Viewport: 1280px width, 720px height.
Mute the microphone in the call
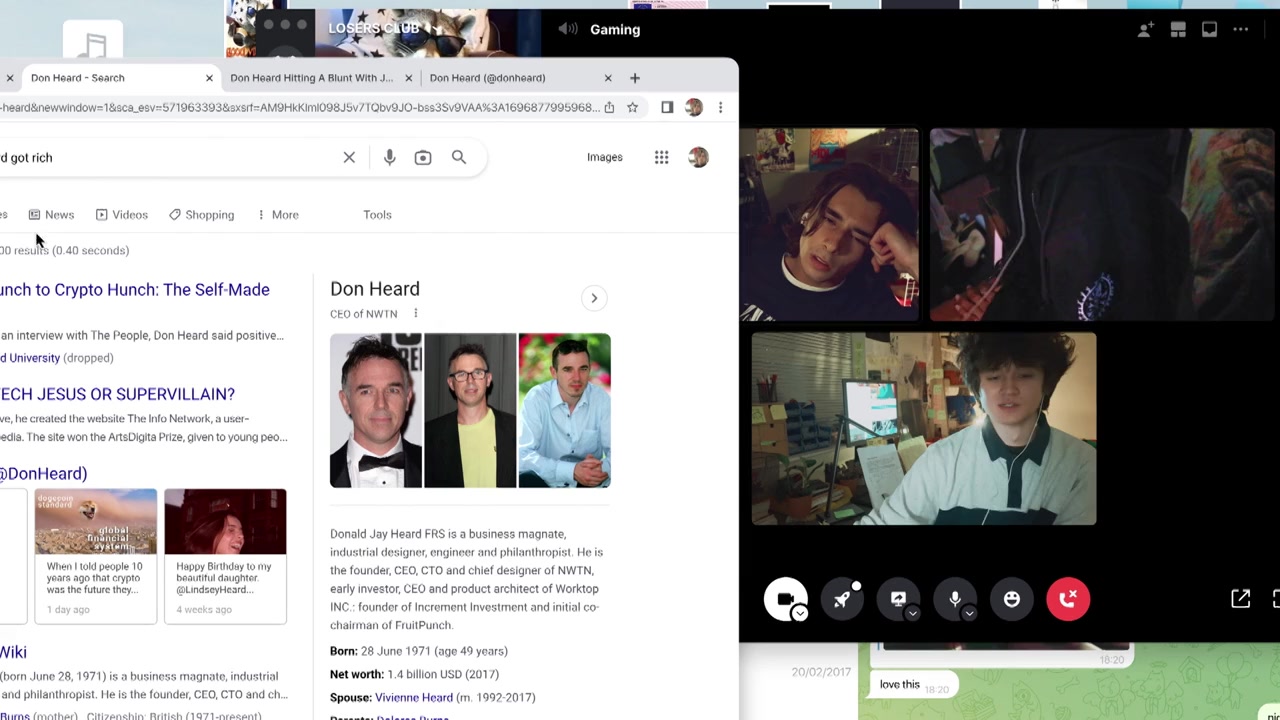pyautogui.click(x=955, y=599)
